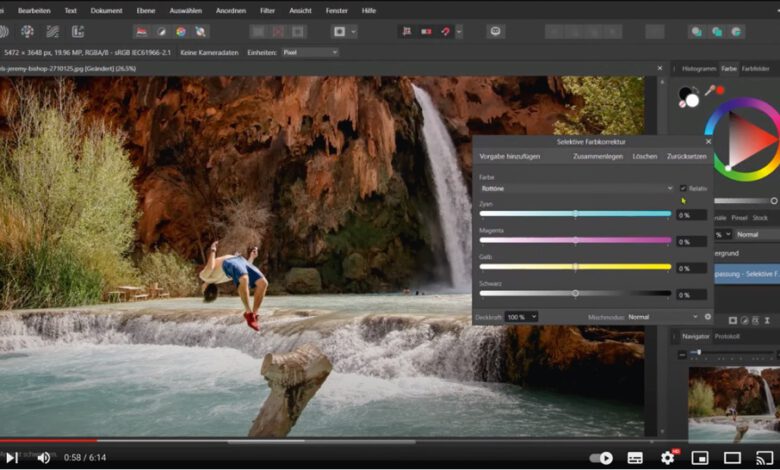Open the Filter menu
Viewport: 780px width, 470px height.
point(267,10)
